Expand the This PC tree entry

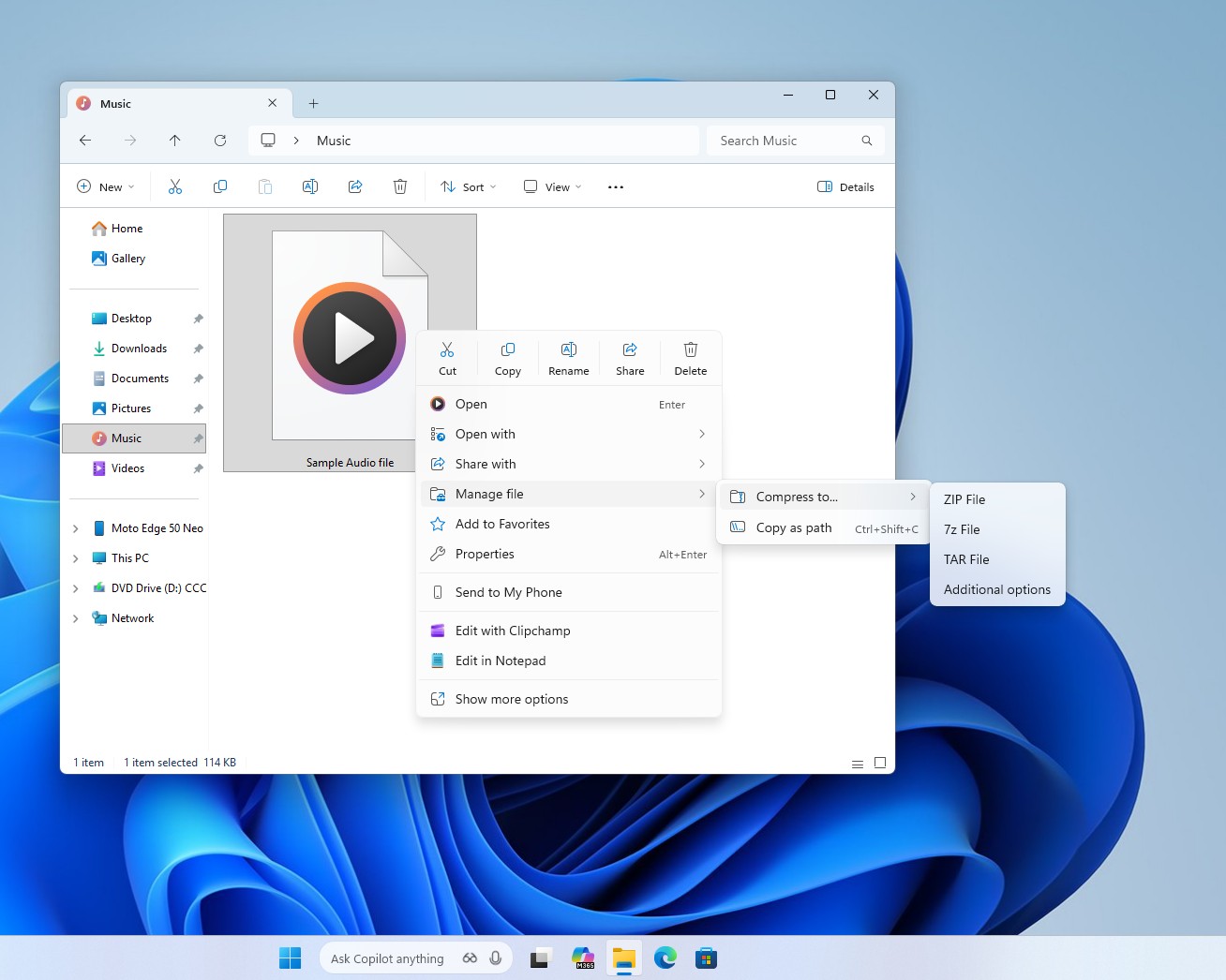(75, 557)
